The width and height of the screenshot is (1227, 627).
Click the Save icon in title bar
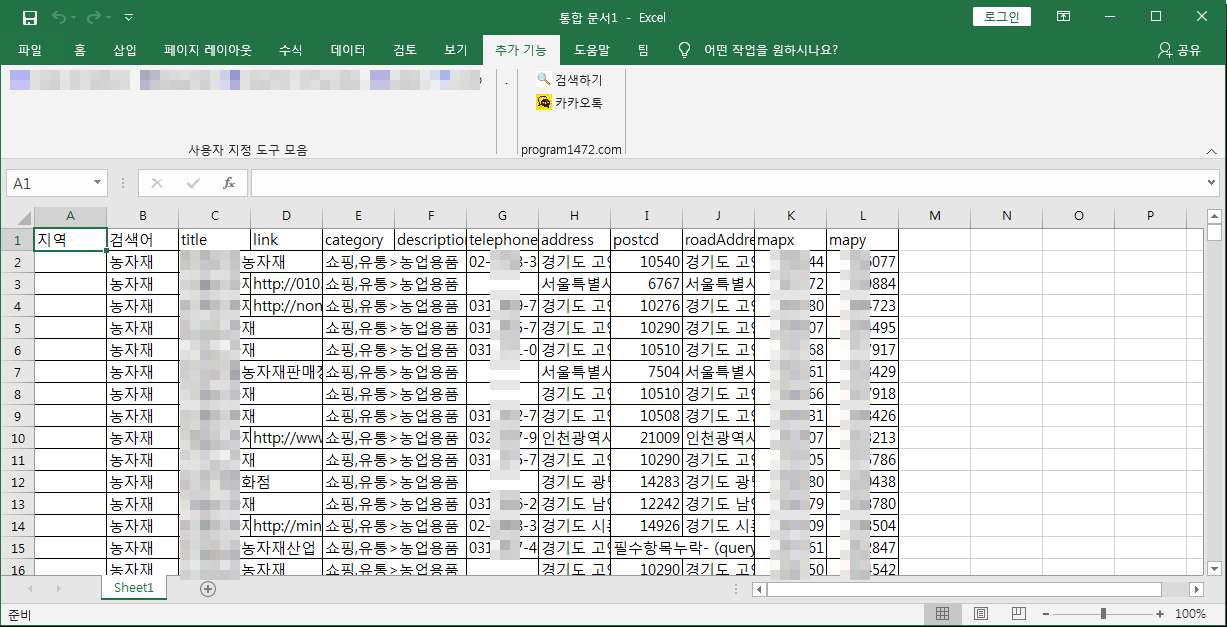click(x=29, y=17)
